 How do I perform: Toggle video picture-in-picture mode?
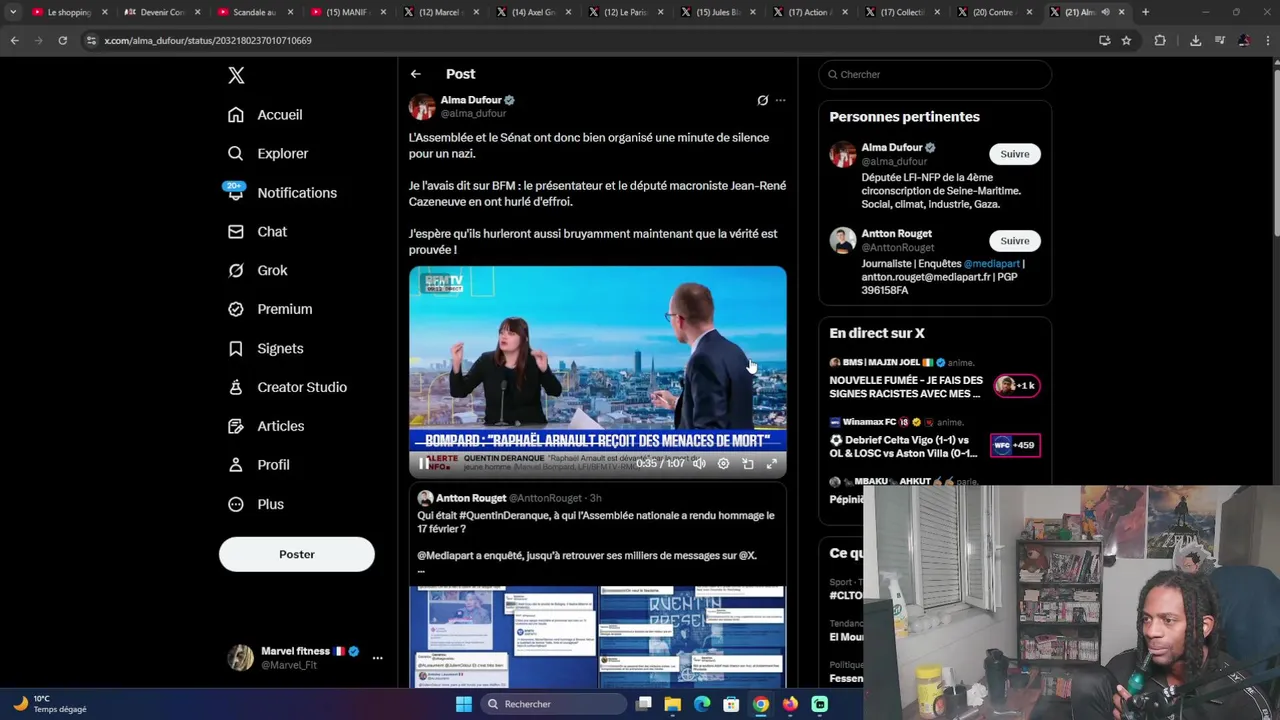click(747, 464)
